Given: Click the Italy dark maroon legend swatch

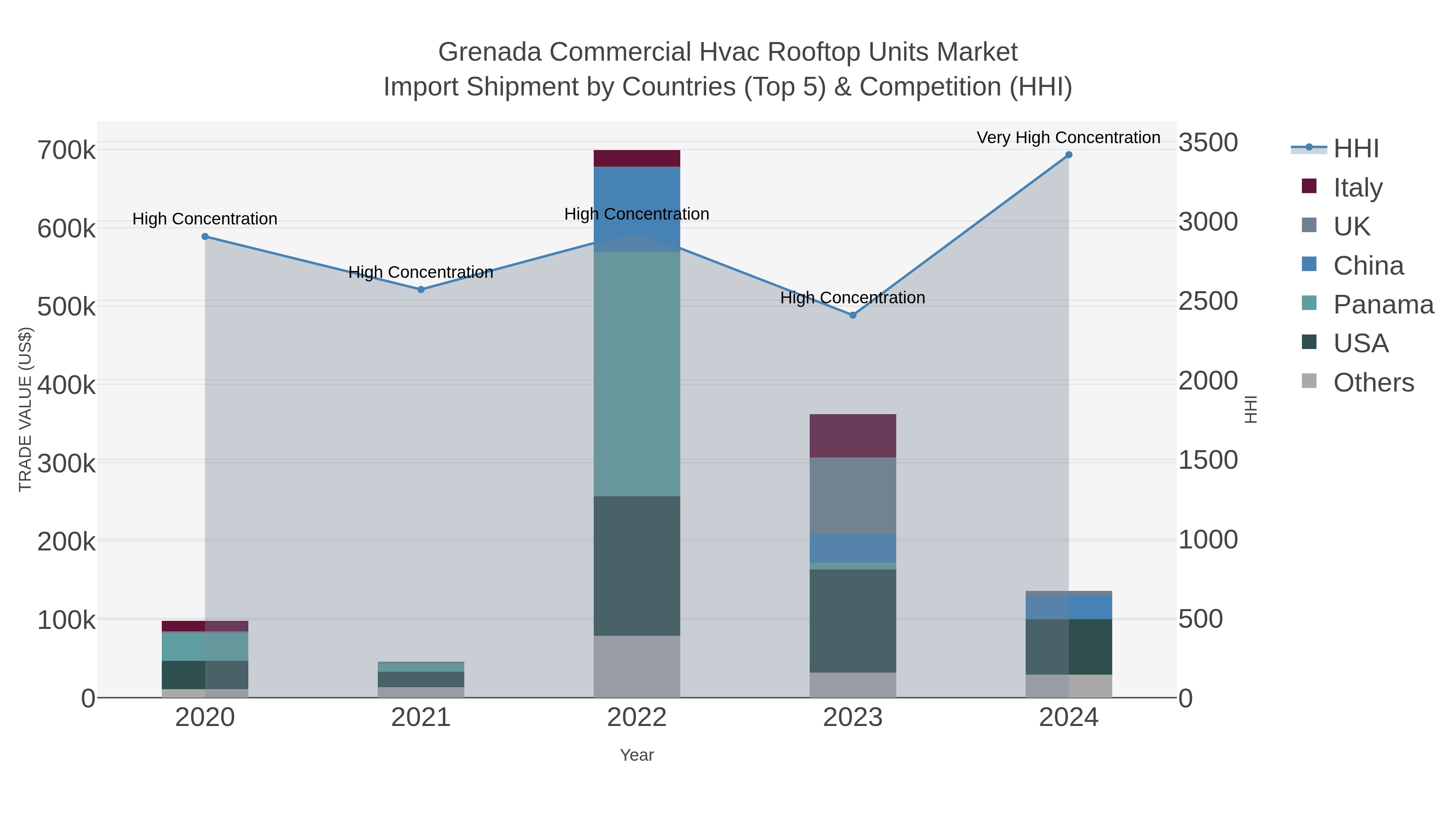Looking at the screenshot, I should pyautogui.click(x=1309, y=186).
